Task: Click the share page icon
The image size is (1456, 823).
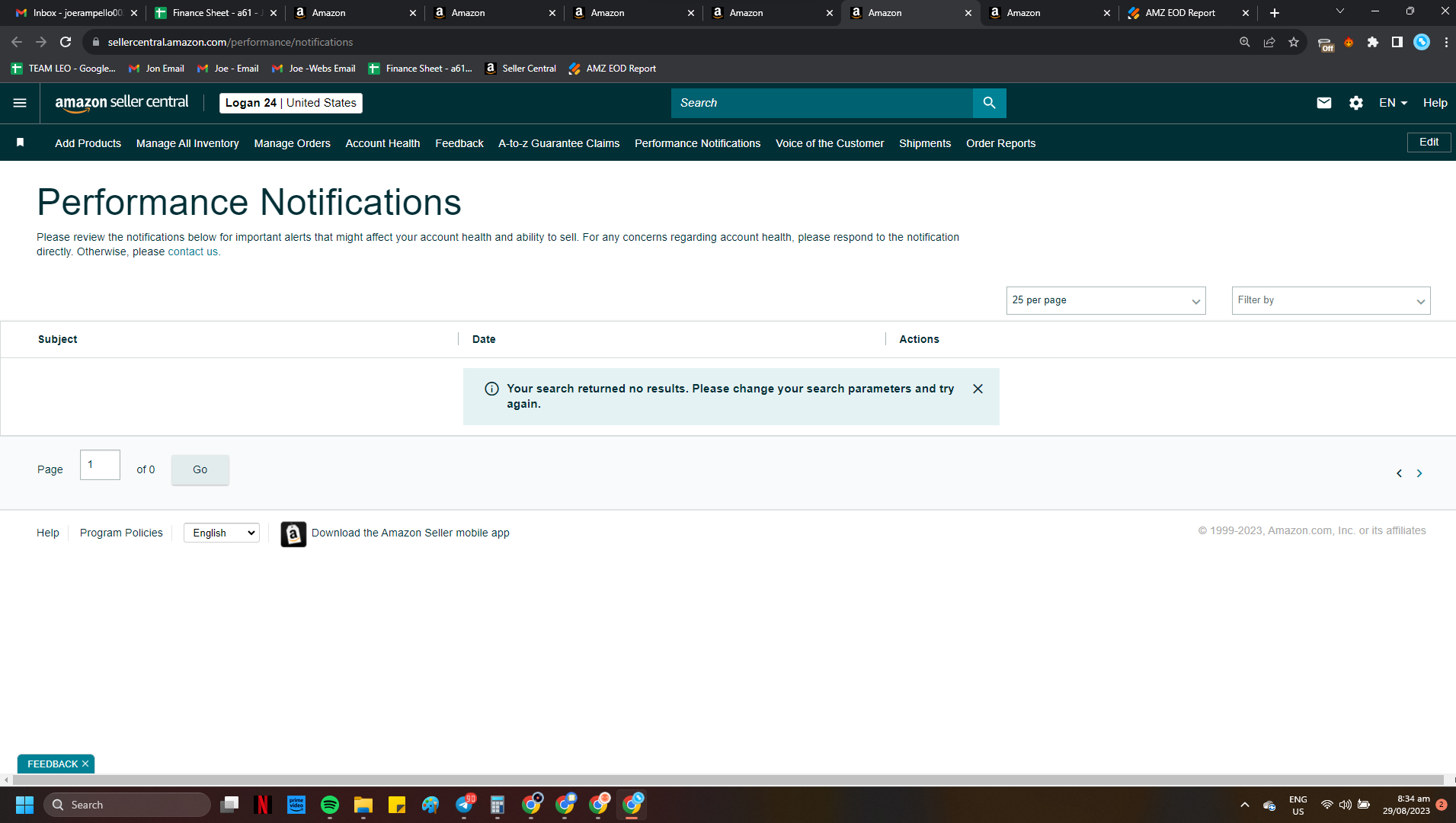Action: coord(1269,42)
